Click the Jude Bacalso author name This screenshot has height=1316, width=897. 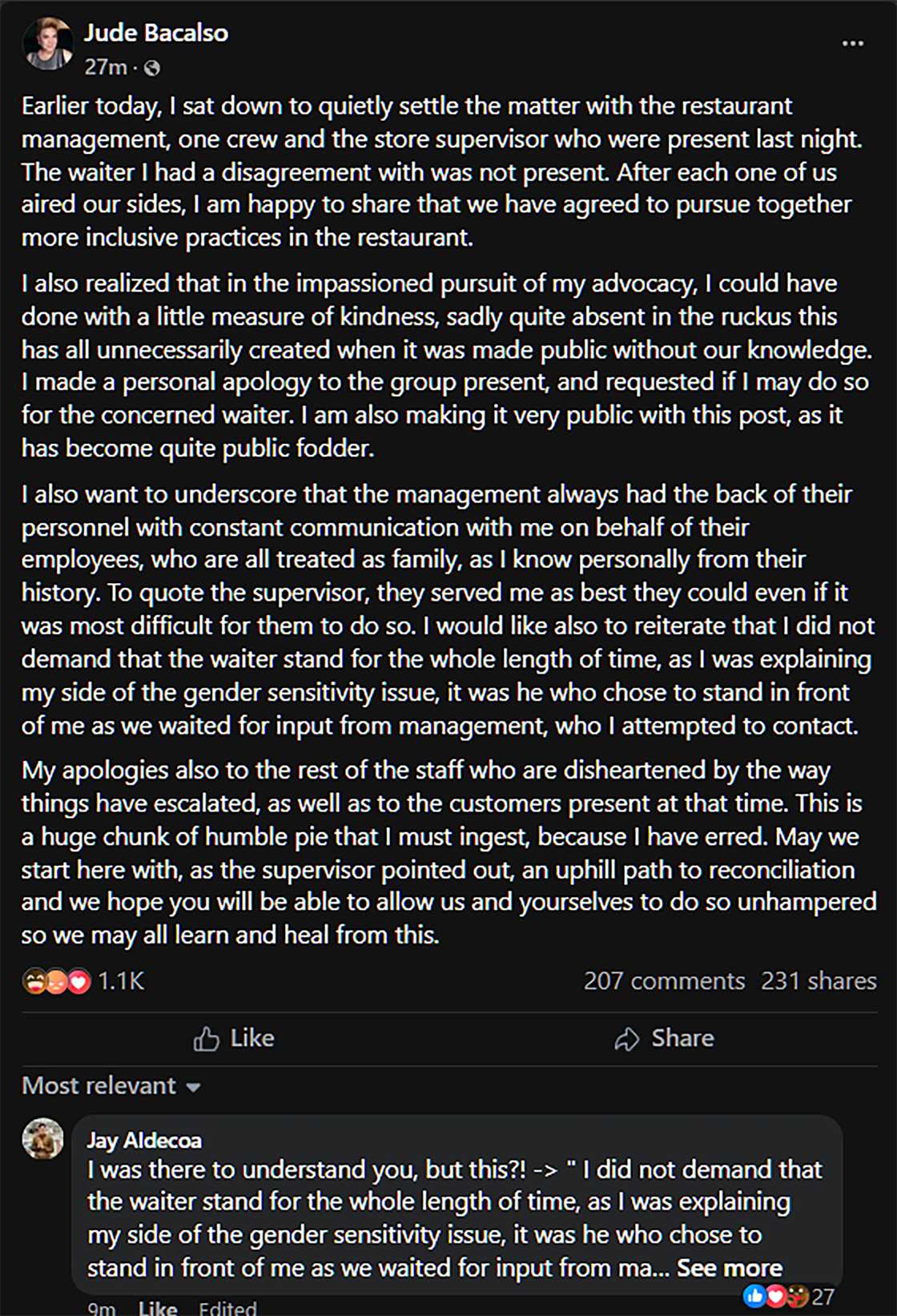[156, 33]
